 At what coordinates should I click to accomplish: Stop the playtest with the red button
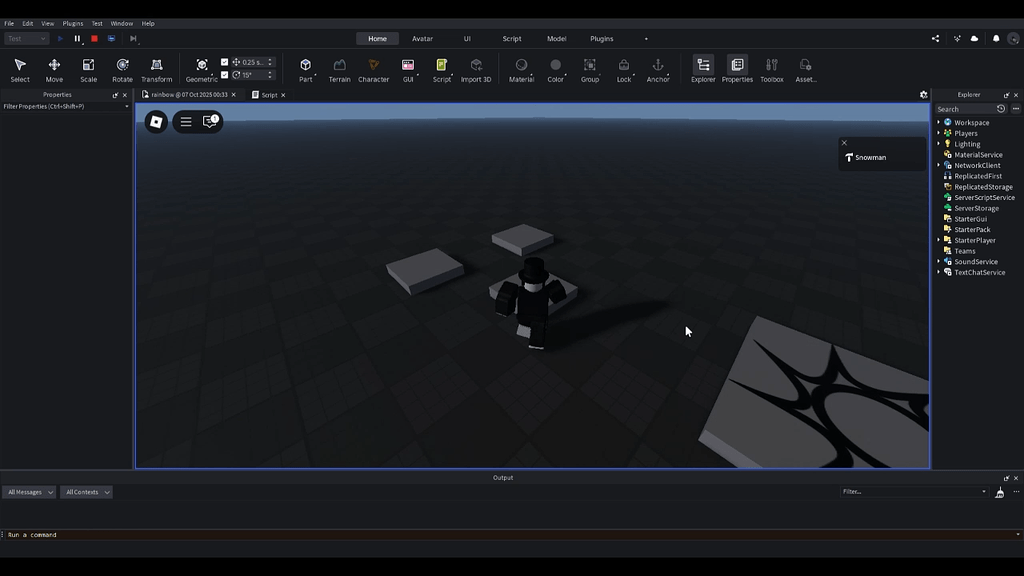(94, 39)
